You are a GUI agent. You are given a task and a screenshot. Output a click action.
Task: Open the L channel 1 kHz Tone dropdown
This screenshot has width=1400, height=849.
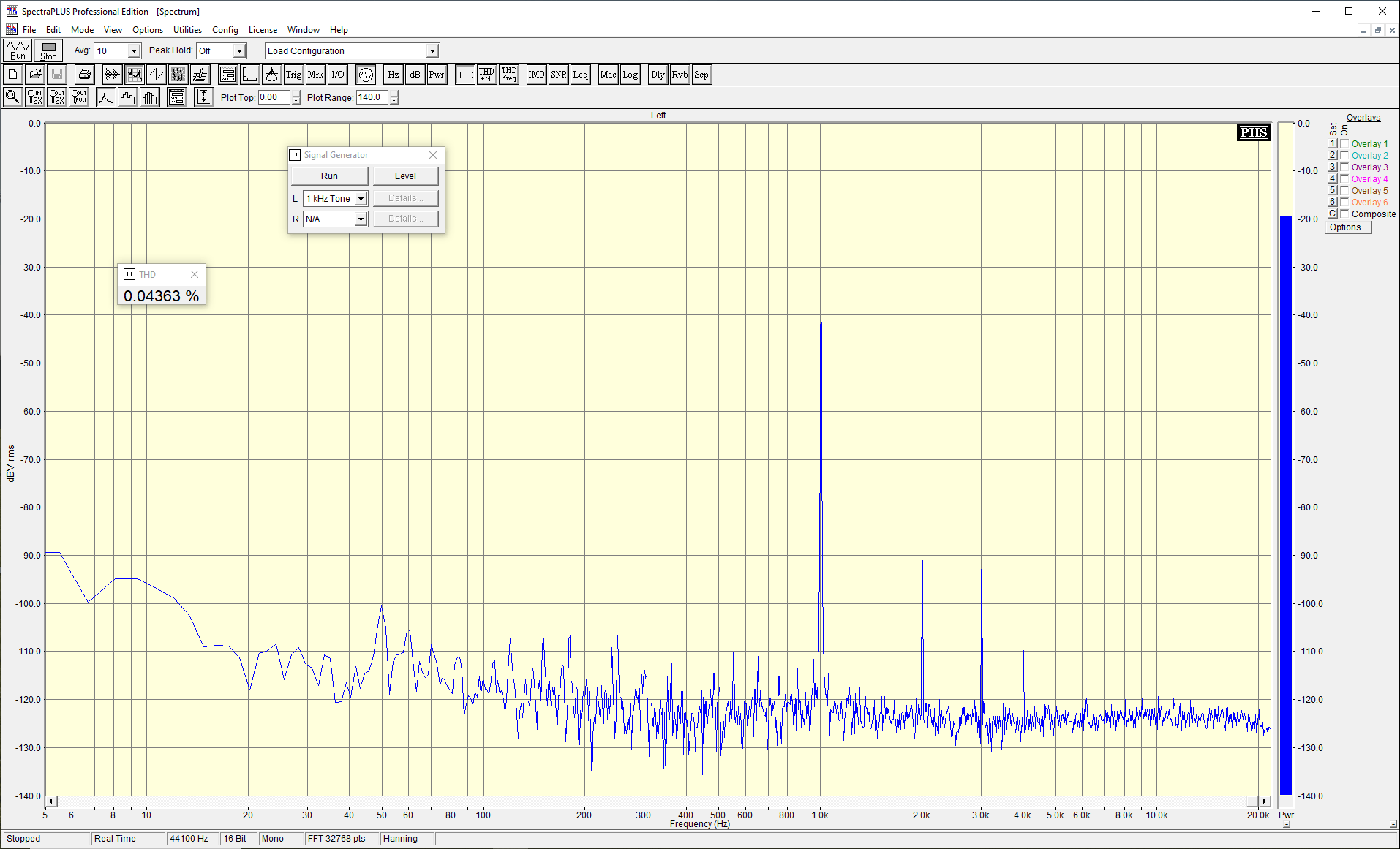tap(361, 199)
